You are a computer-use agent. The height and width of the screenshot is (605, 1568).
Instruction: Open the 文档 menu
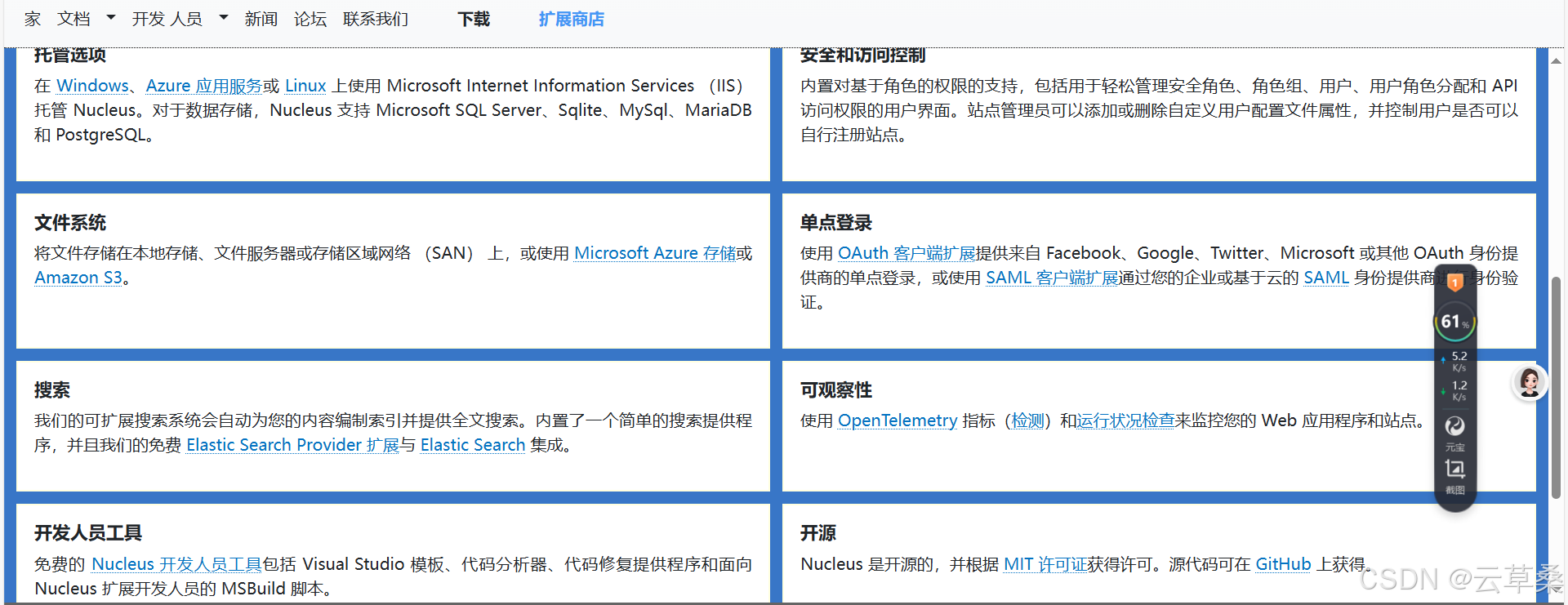pos(73,19)
